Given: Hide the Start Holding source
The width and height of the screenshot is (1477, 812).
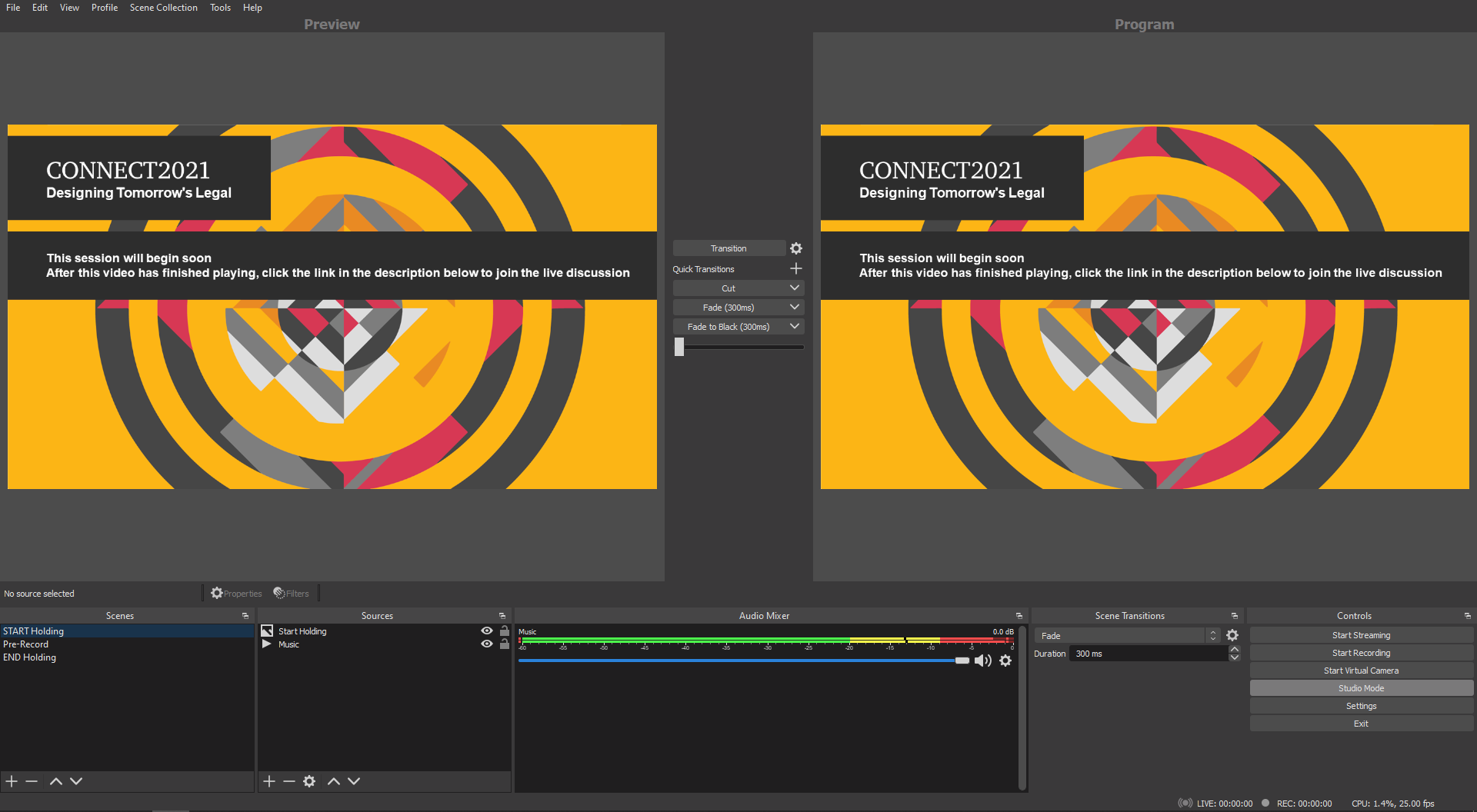Looking at the screenshot, I should [487, 631].
